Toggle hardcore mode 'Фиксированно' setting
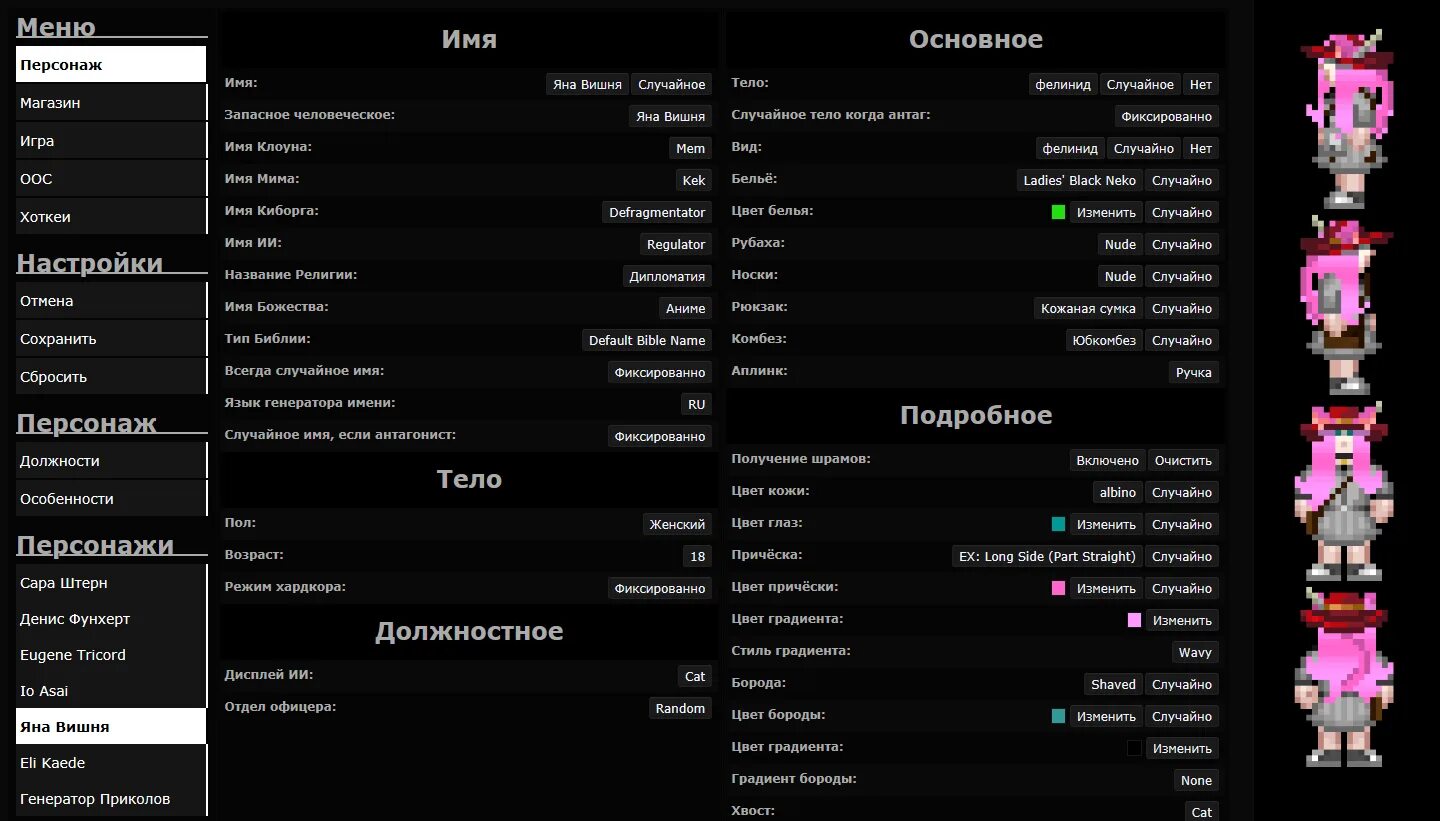Viewport: 1440px width, 821px height. pyautogui.click(x=660, y=589)
